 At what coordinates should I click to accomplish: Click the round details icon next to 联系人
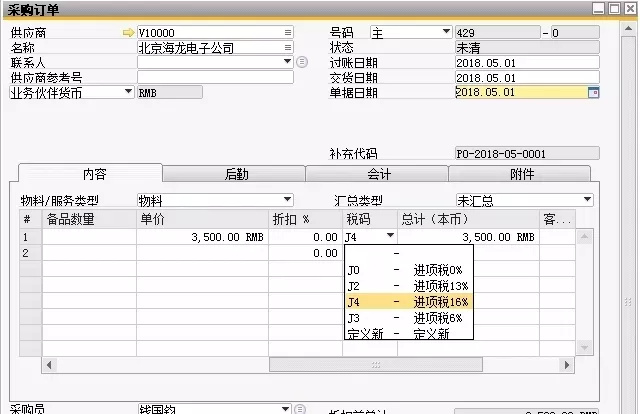[303, 62]
